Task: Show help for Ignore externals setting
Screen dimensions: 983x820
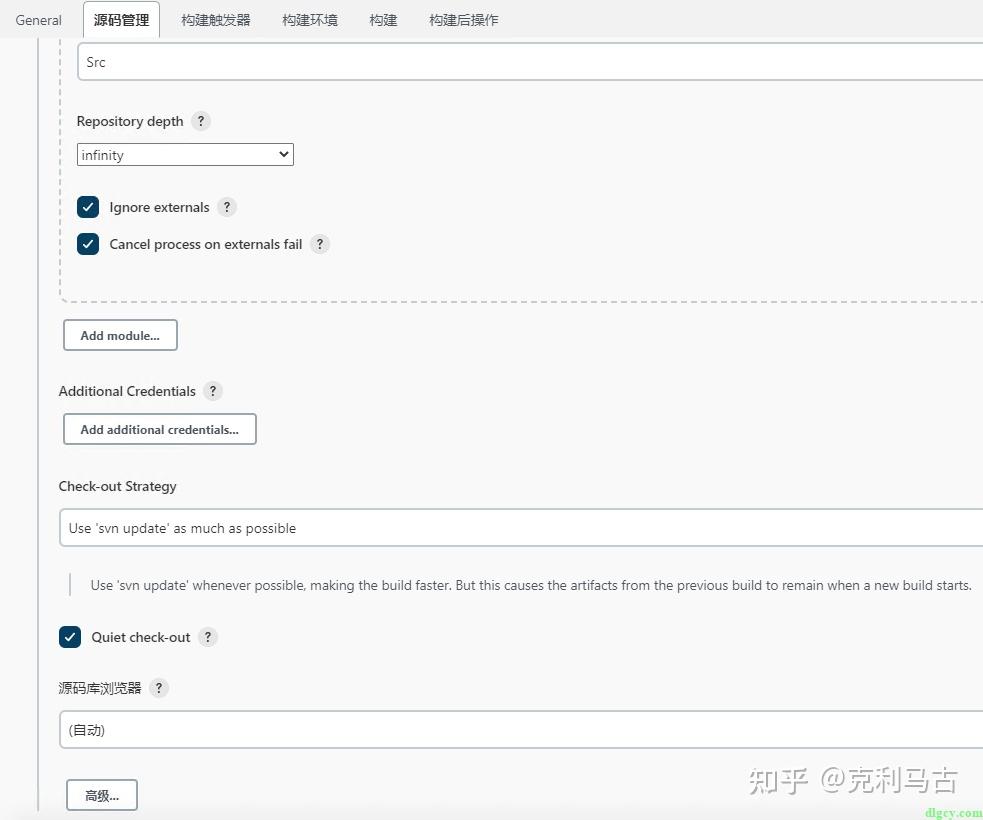Action: click(x=226, y=207)
